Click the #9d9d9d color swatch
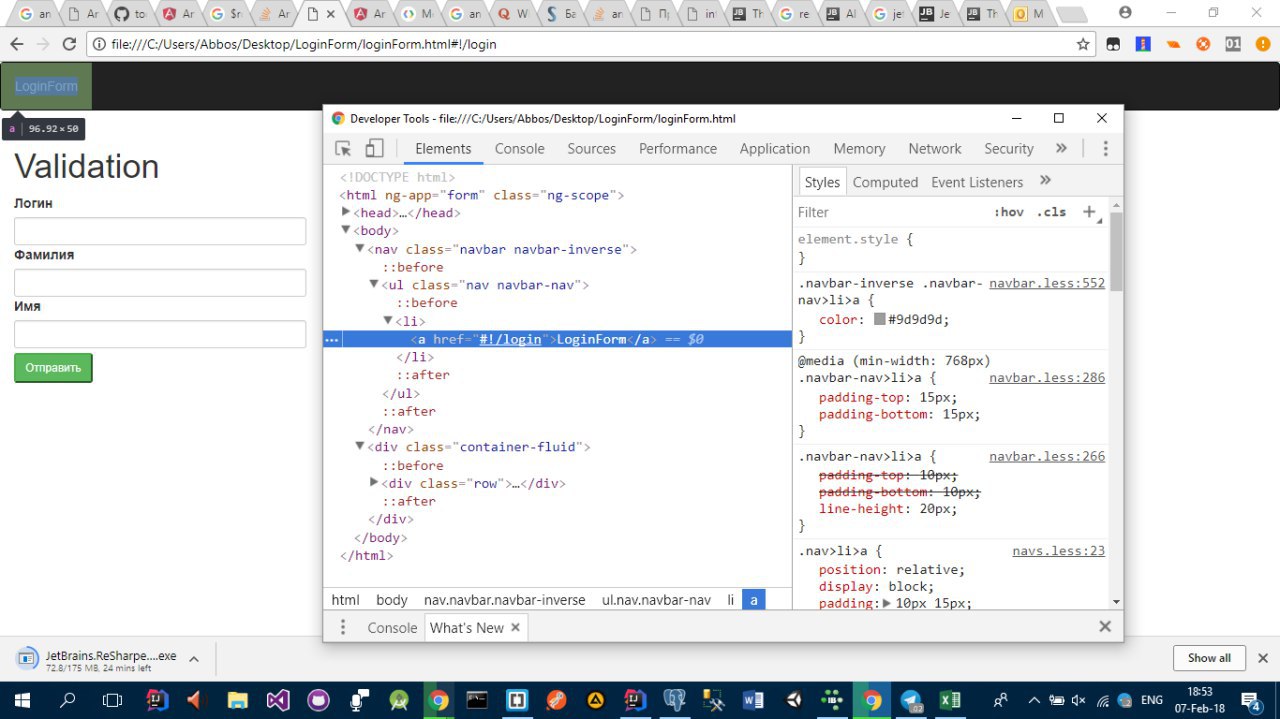Image resolution: width=1280 pixels, height=719 pixels. [880, 320]
